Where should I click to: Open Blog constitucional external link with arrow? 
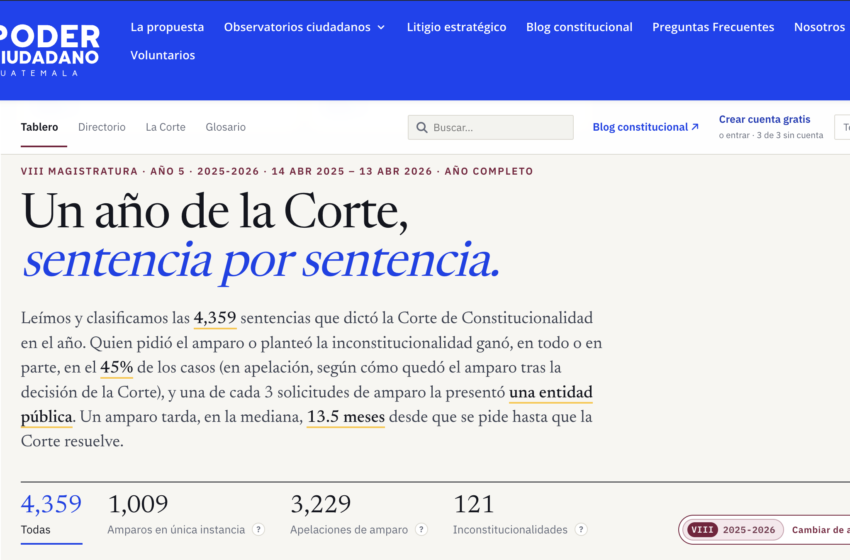coord(645,127)
